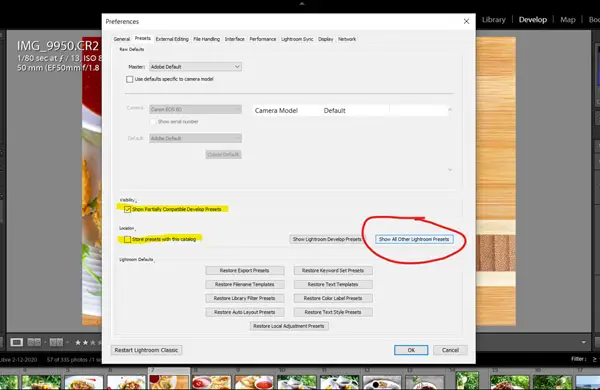Collapse top panel using the top arrow
The image size is (600, 390).
[302, 3]
